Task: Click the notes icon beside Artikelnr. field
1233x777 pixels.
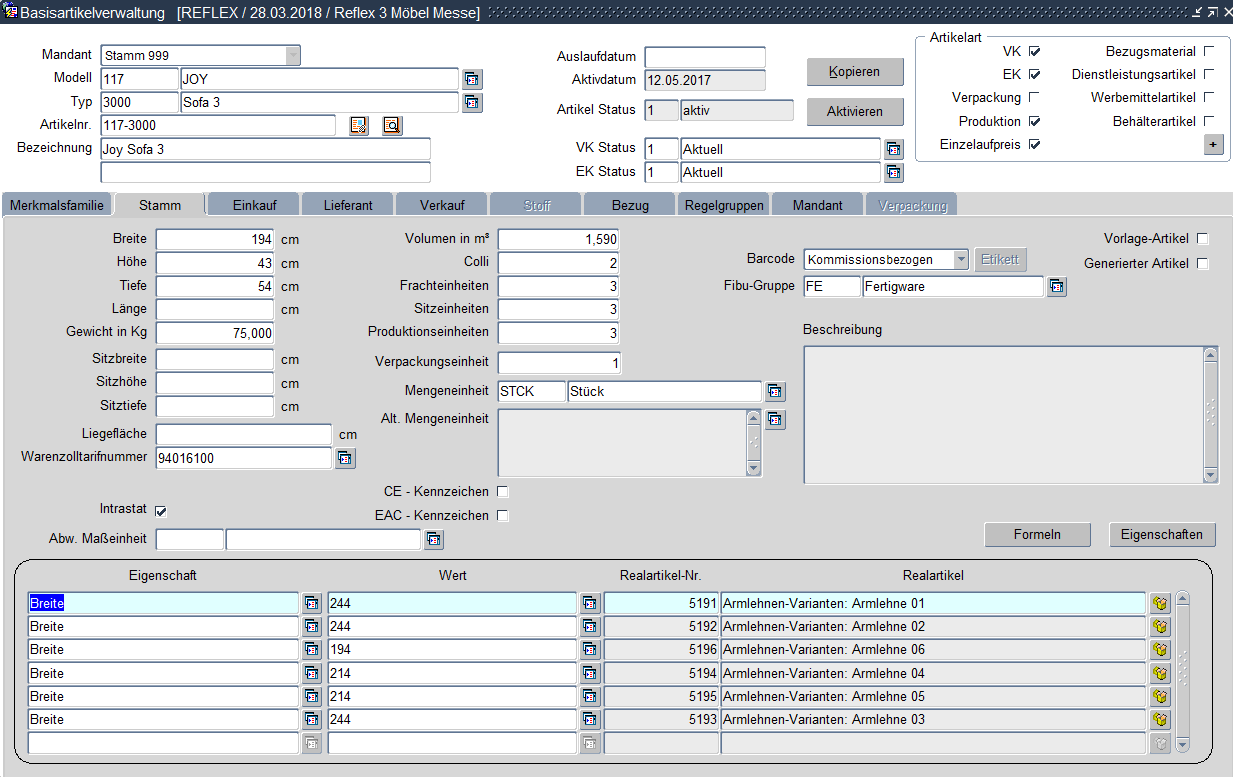Action: [359, 125]
